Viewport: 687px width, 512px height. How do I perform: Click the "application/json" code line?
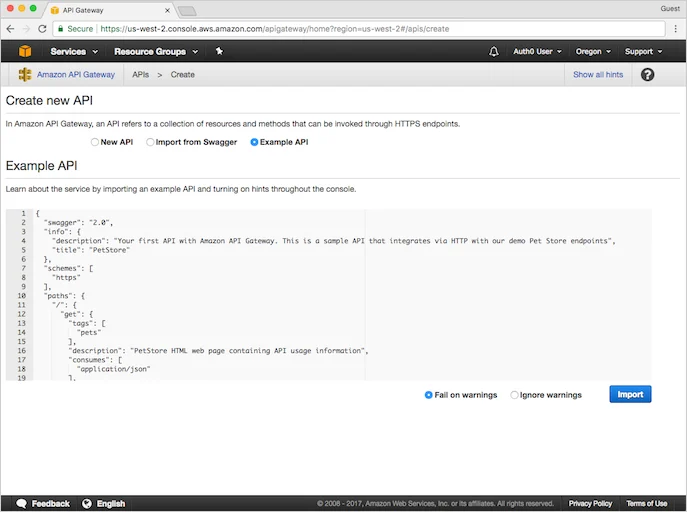pyautogui.click(x=113, y=369)
